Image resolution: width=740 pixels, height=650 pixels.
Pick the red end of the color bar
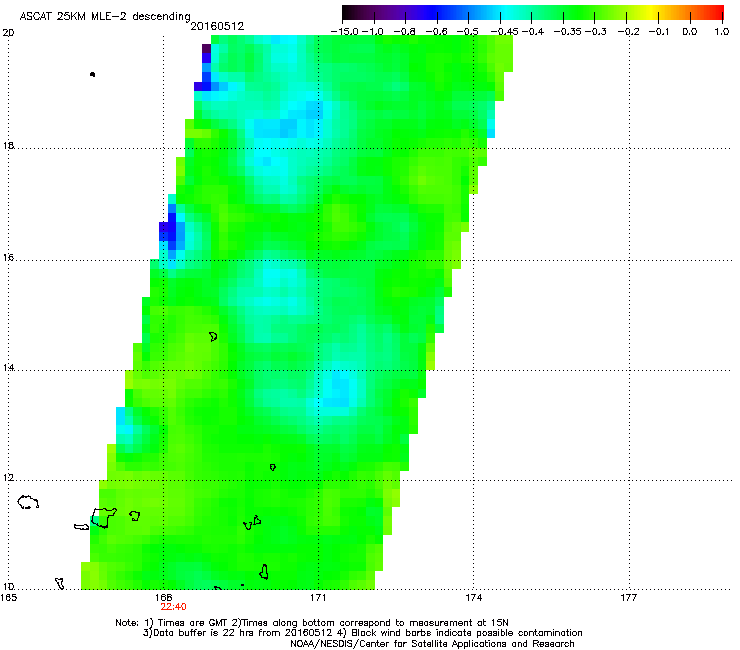tap(717, 13)
